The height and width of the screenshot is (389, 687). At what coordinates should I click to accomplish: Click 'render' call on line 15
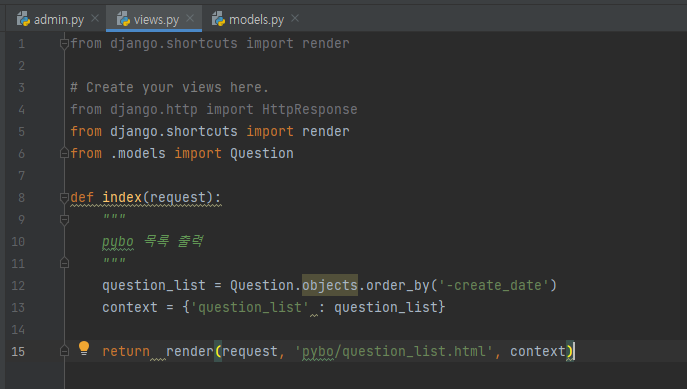click(x=189, y=351)
